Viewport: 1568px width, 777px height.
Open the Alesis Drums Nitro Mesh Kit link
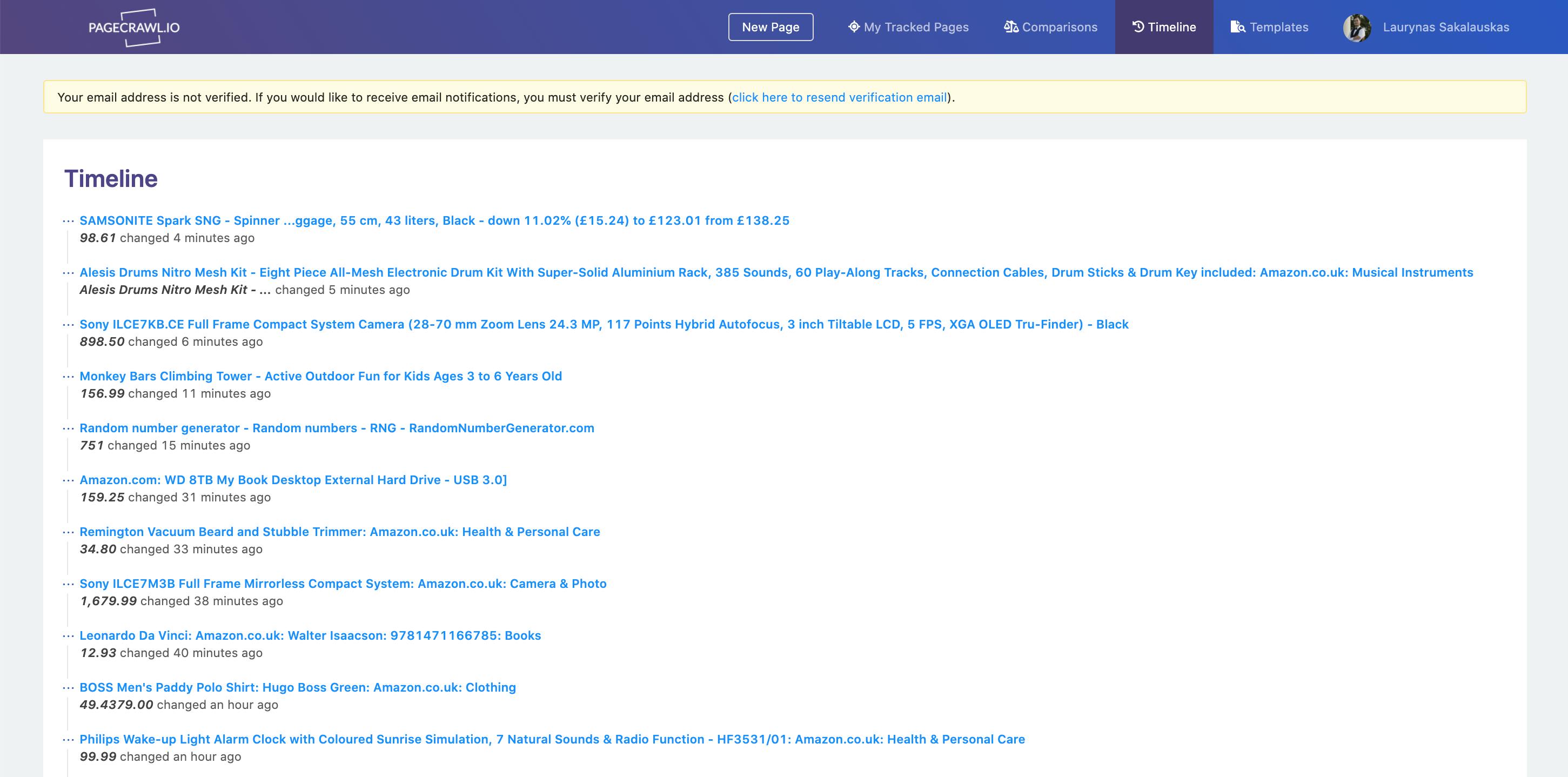tap(776, 272)
